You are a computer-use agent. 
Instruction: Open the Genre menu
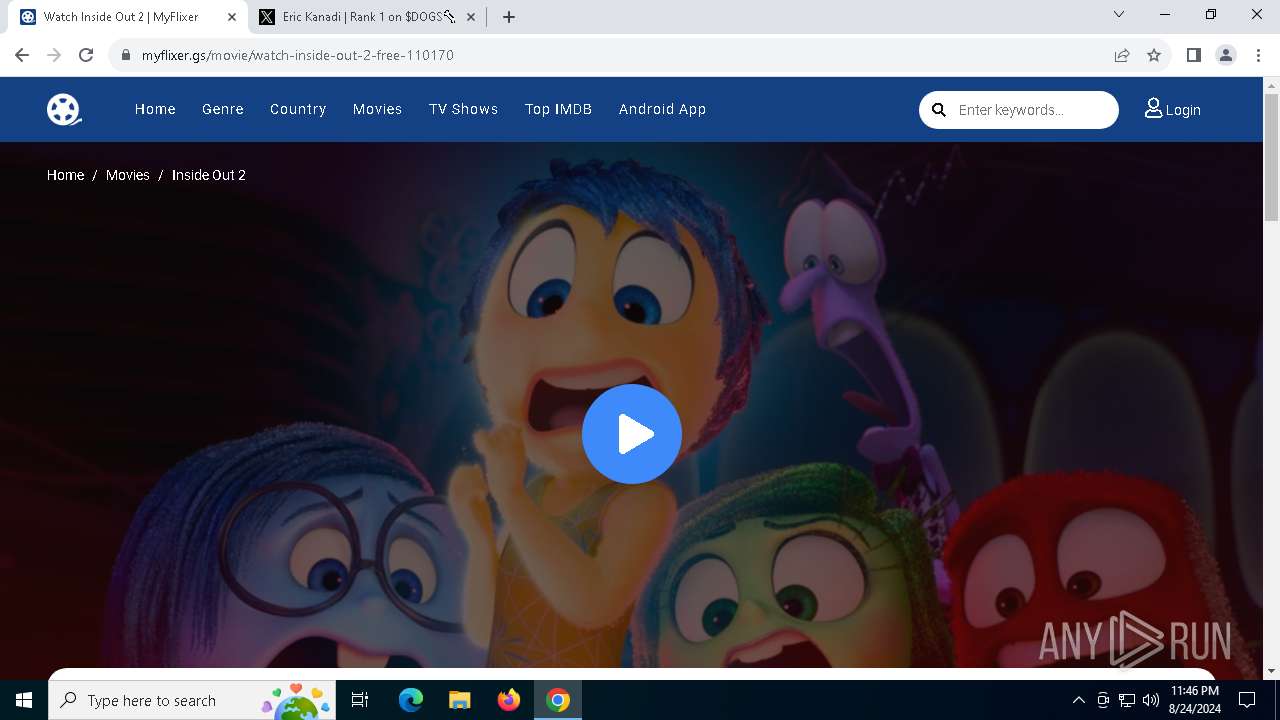coord(223,109)
